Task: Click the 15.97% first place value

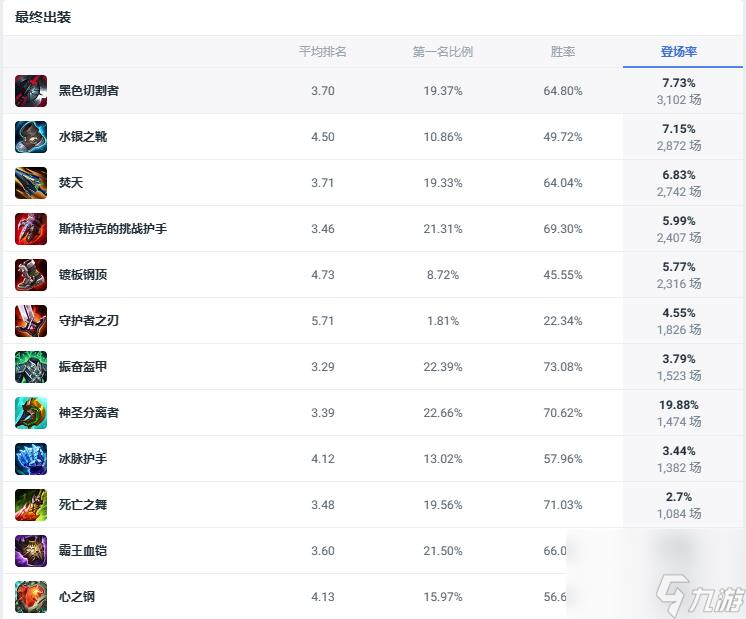Action: pos(443,597)
